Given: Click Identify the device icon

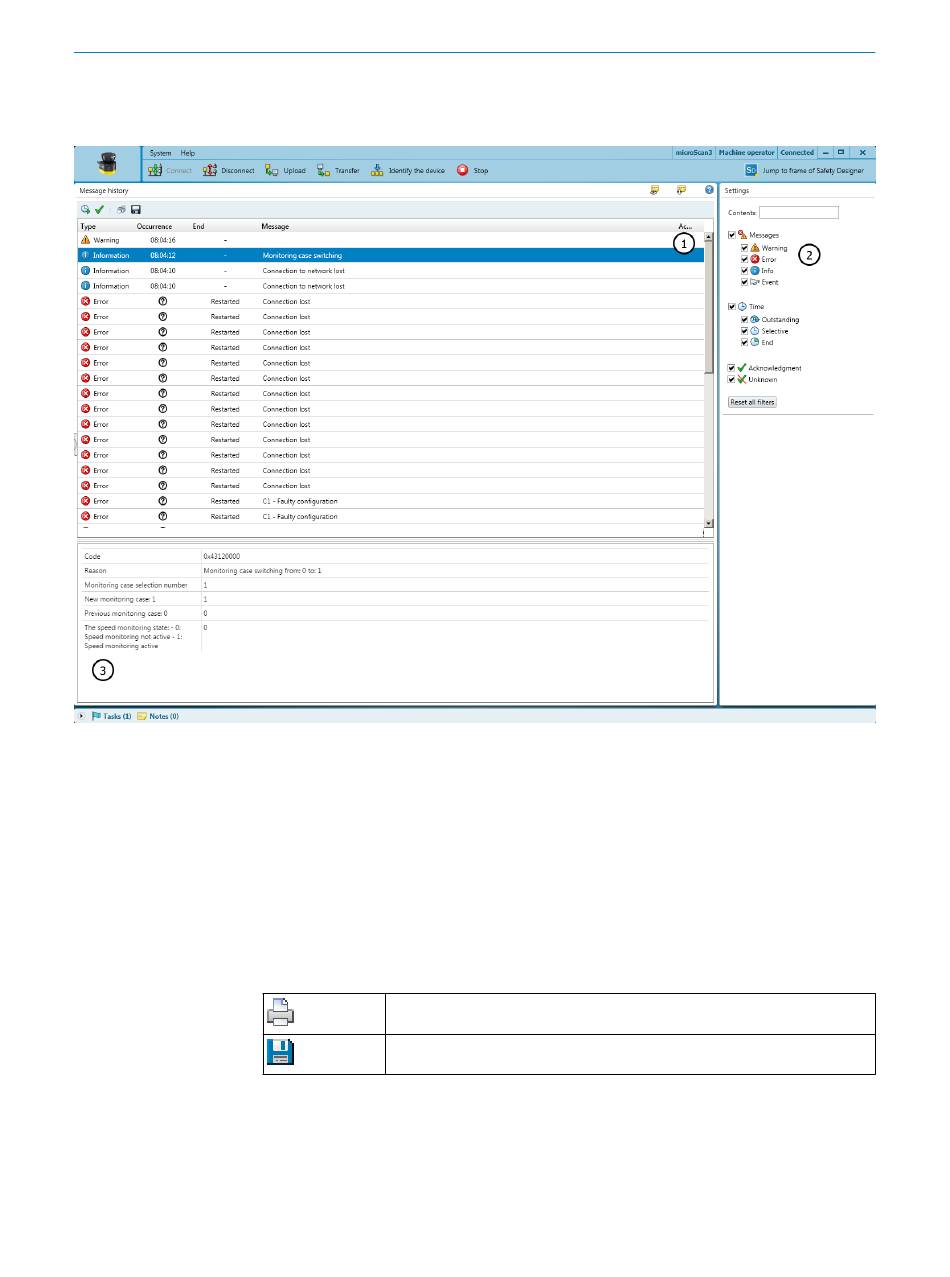Looking at the screenshot, I should pyautogui.click(x=377, y=171).
